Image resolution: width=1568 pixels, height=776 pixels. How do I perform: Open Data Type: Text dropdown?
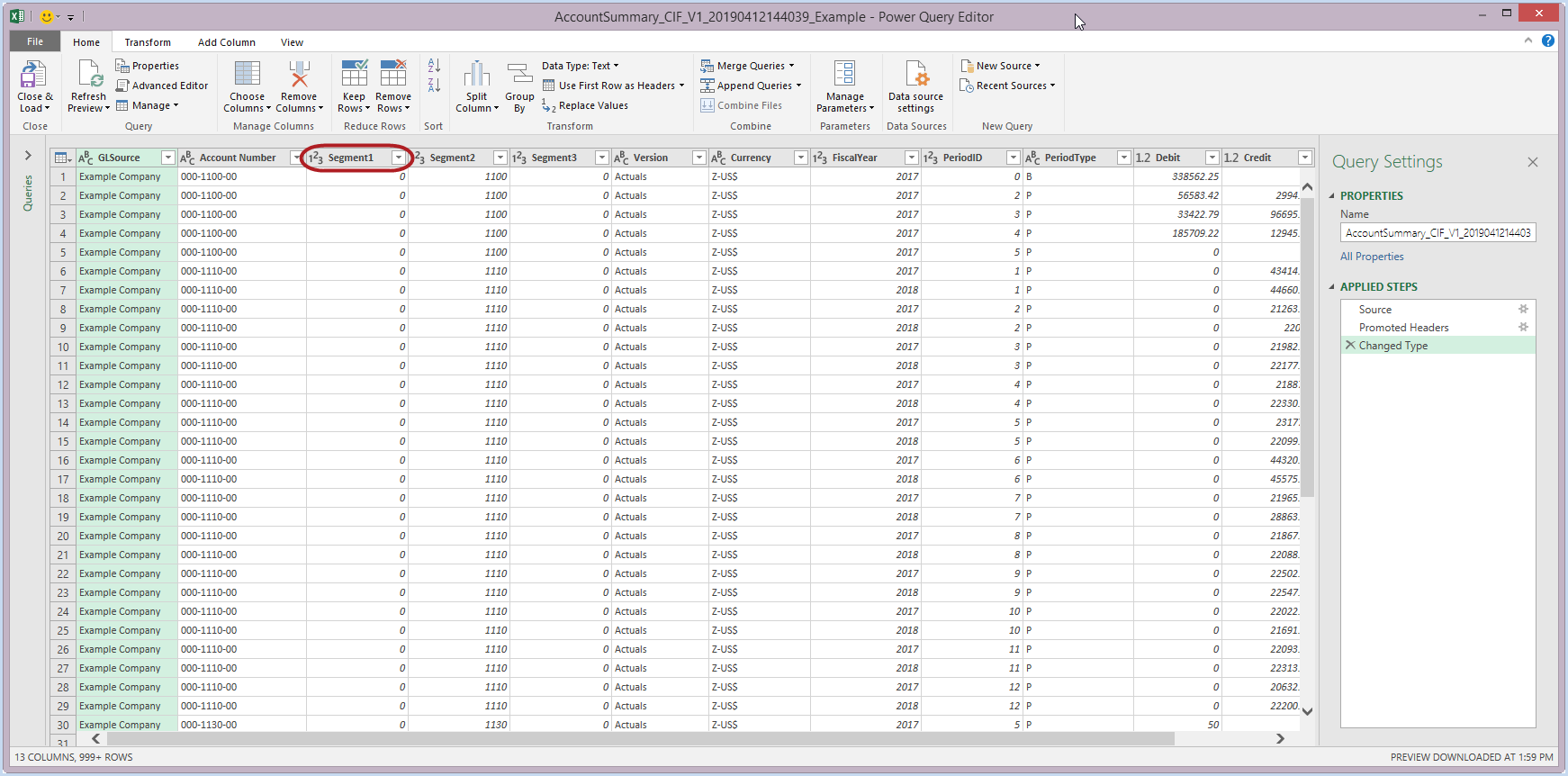581,66
